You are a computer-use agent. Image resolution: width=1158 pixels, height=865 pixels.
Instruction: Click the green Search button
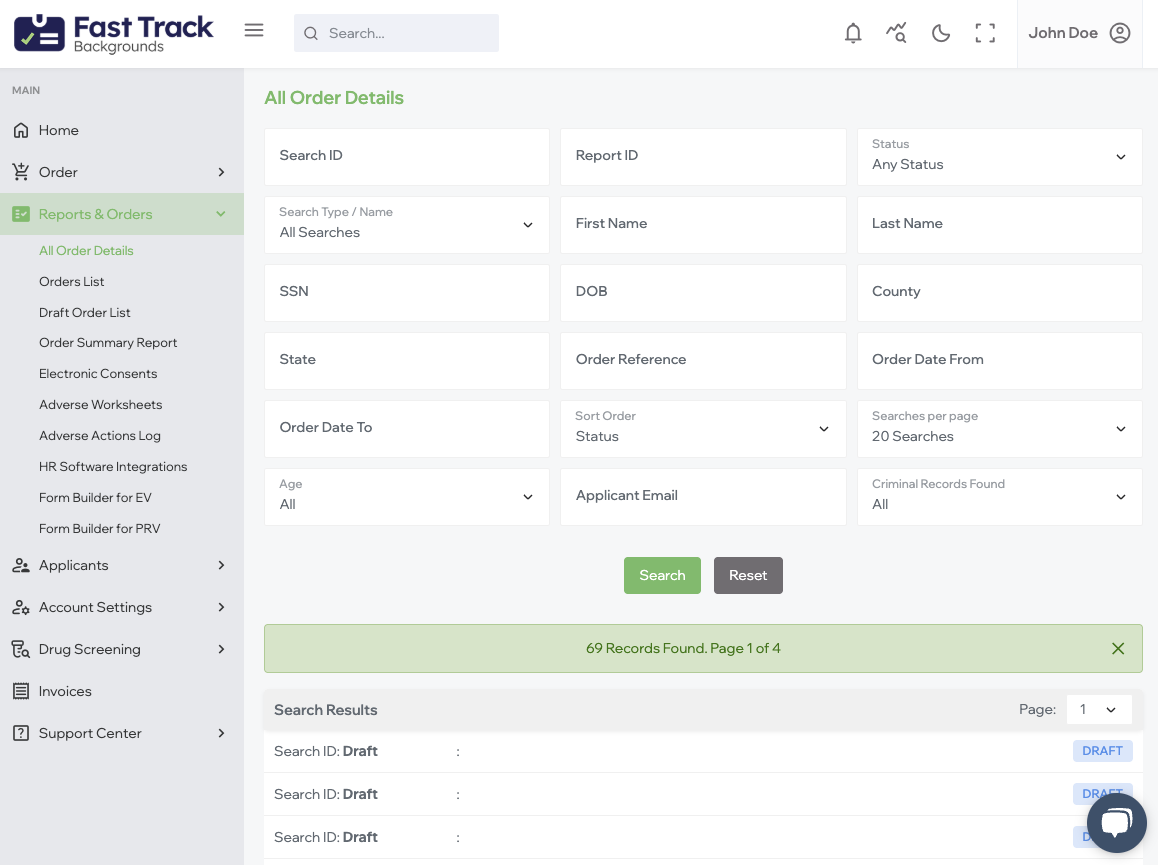662,576
